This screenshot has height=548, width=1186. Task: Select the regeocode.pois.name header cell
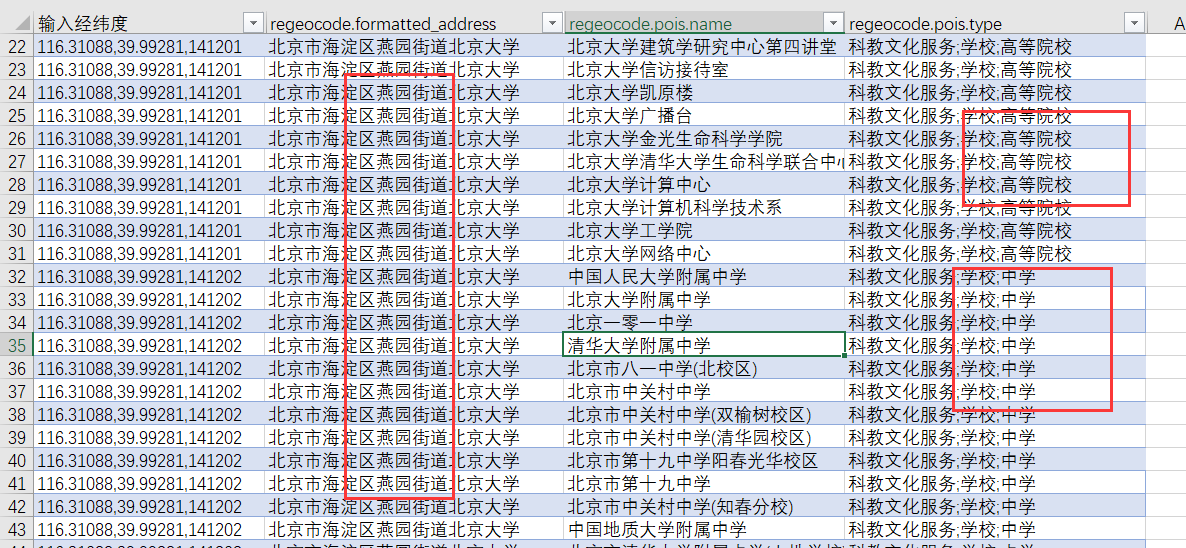pos(705,23)
